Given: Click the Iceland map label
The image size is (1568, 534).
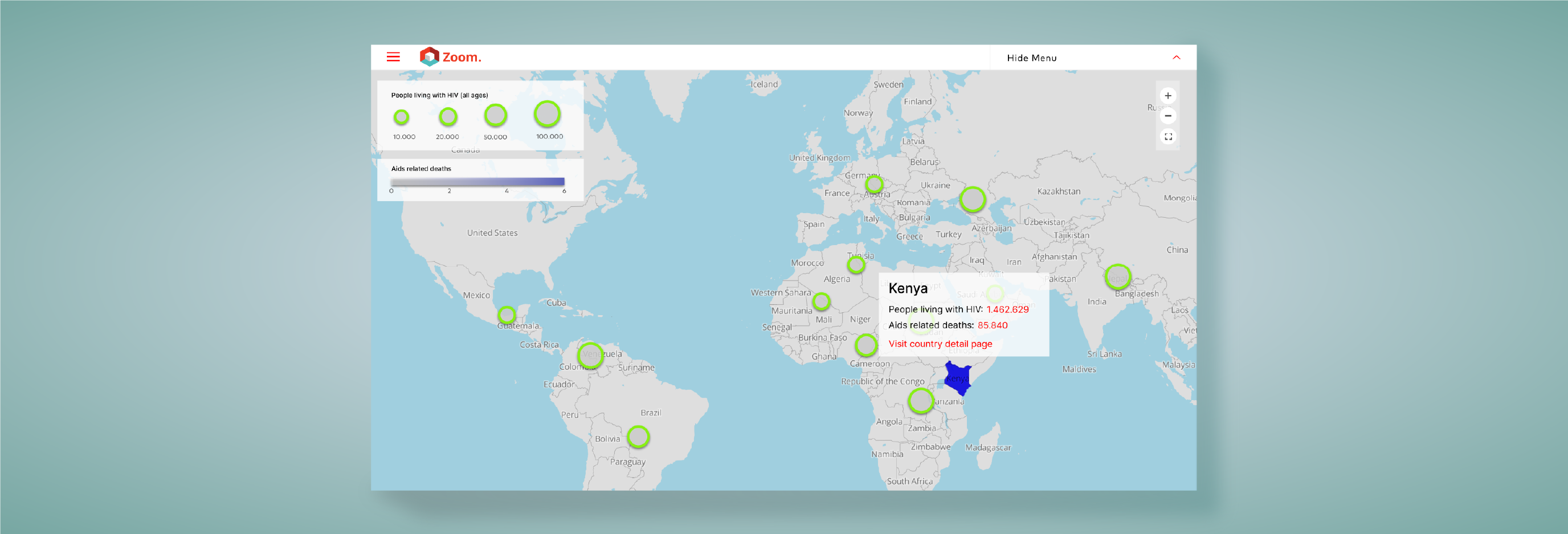Looking at the screenshot, I should (x=764, y=84).
